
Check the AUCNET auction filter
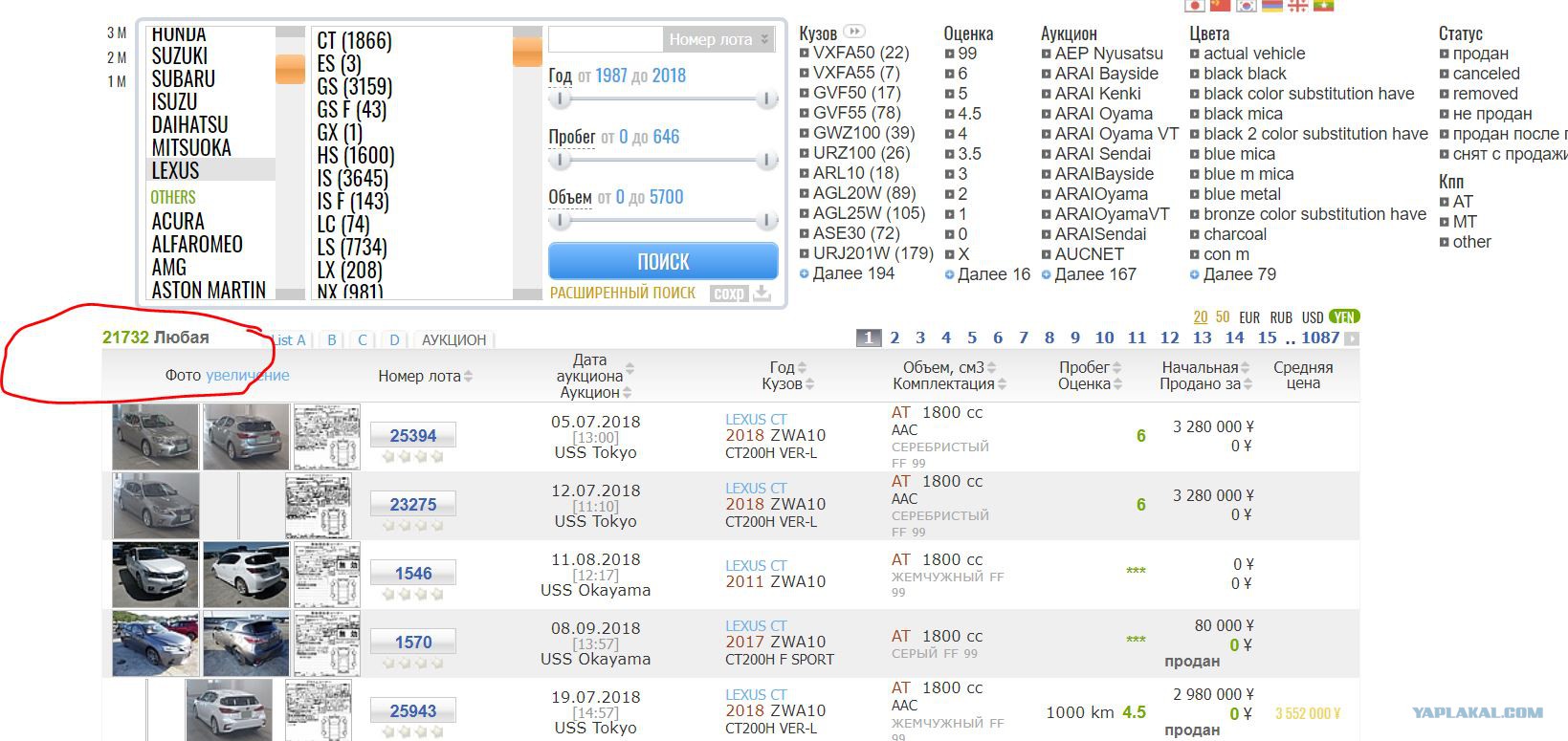[1047, 254]
